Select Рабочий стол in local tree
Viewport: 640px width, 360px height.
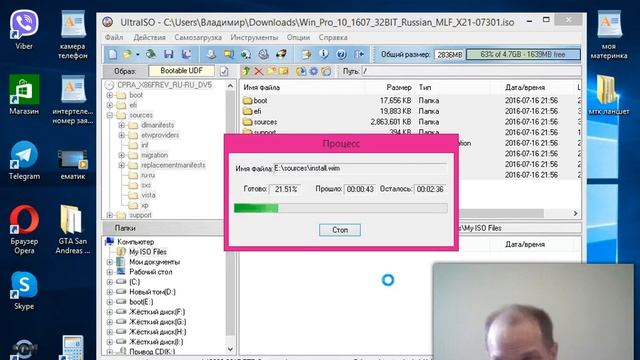151,272
